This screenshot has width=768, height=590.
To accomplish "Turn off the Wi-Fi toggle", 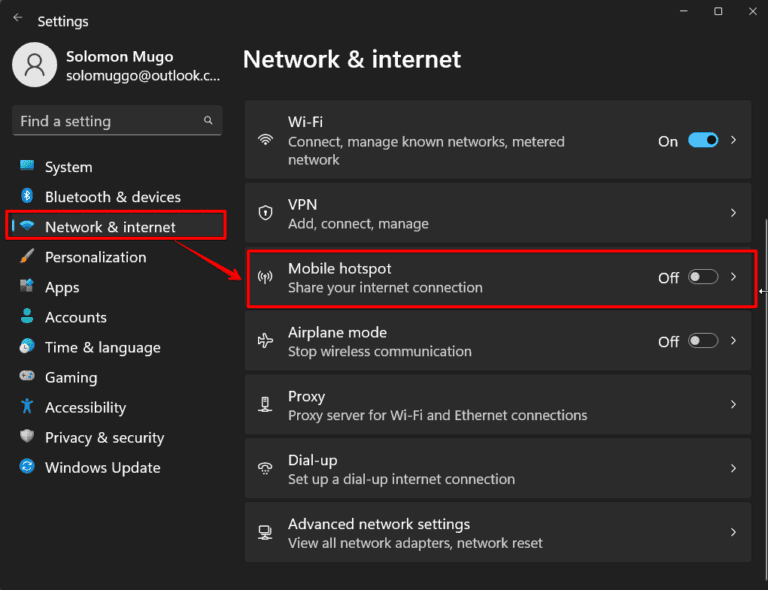I will coord(703,141).
